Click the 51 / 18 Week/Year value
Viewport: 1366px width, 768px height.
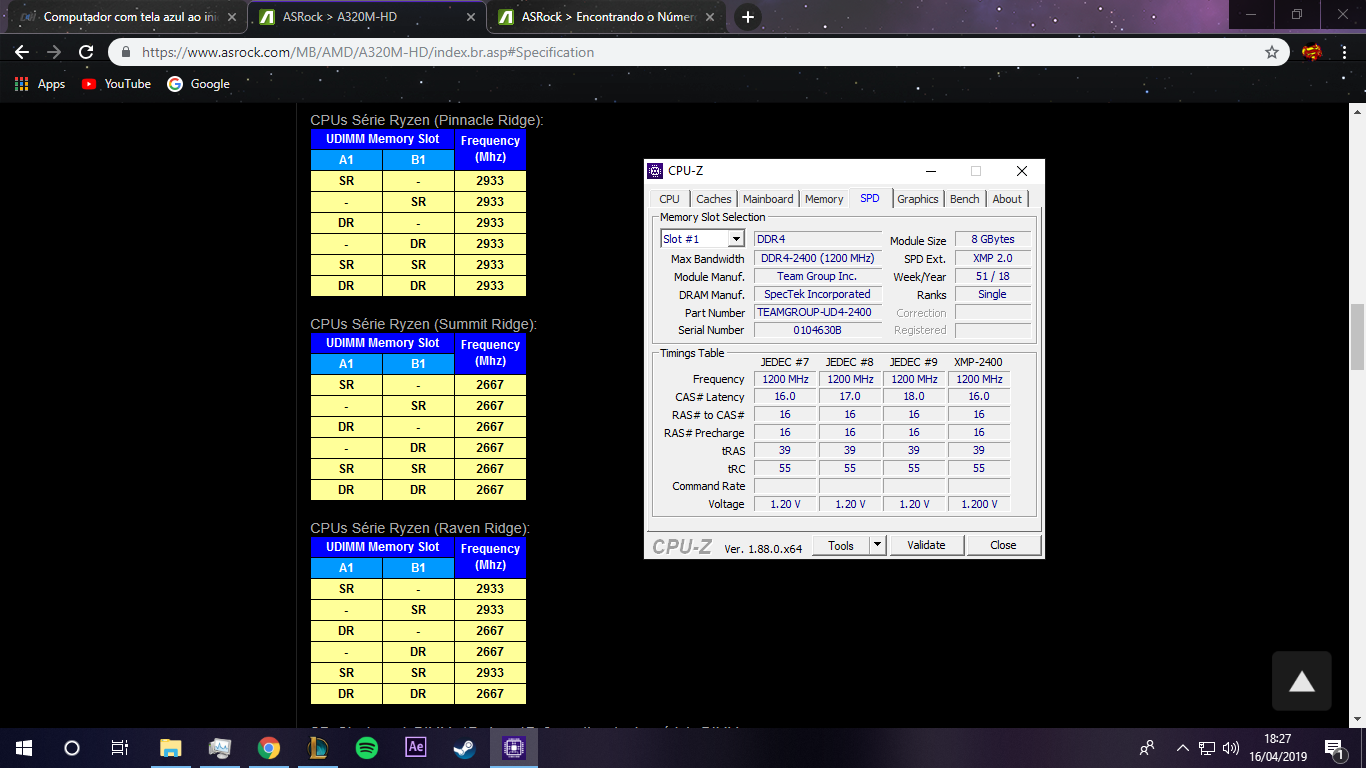click(x=992, y=276)
